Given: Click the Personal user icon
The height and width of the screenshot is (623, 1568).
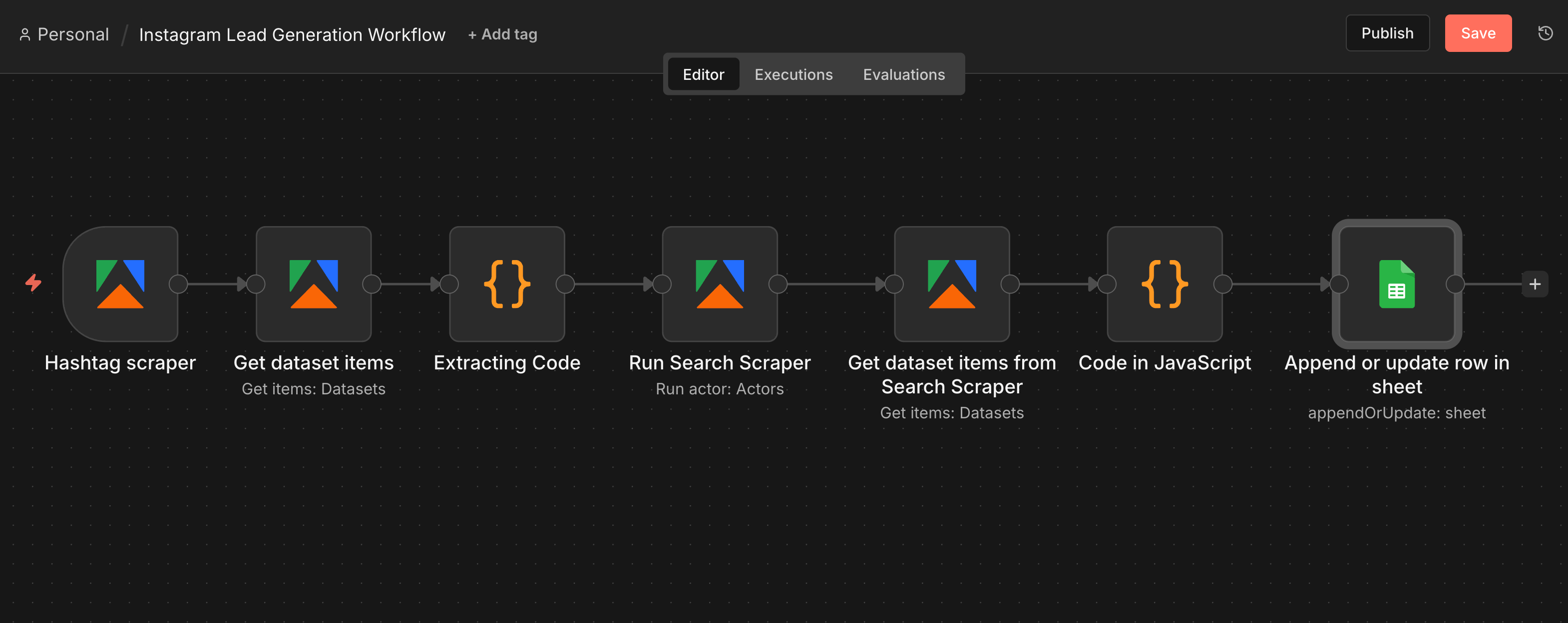Looking at the screenshot, I should (x=25, y=34).
